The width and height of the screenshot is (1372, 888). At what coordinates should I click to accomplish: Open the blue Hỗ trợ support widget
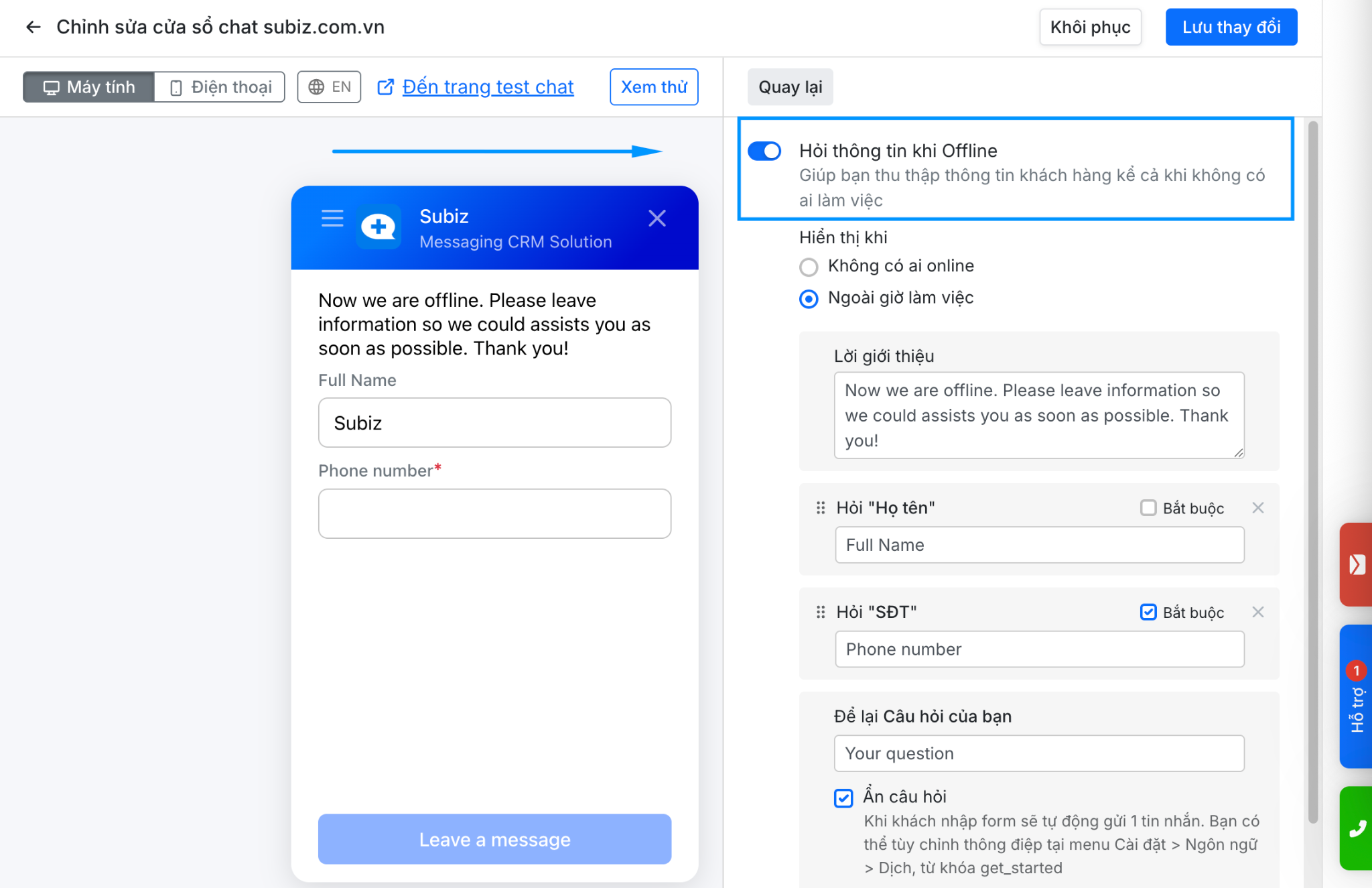coord(1357,697)
